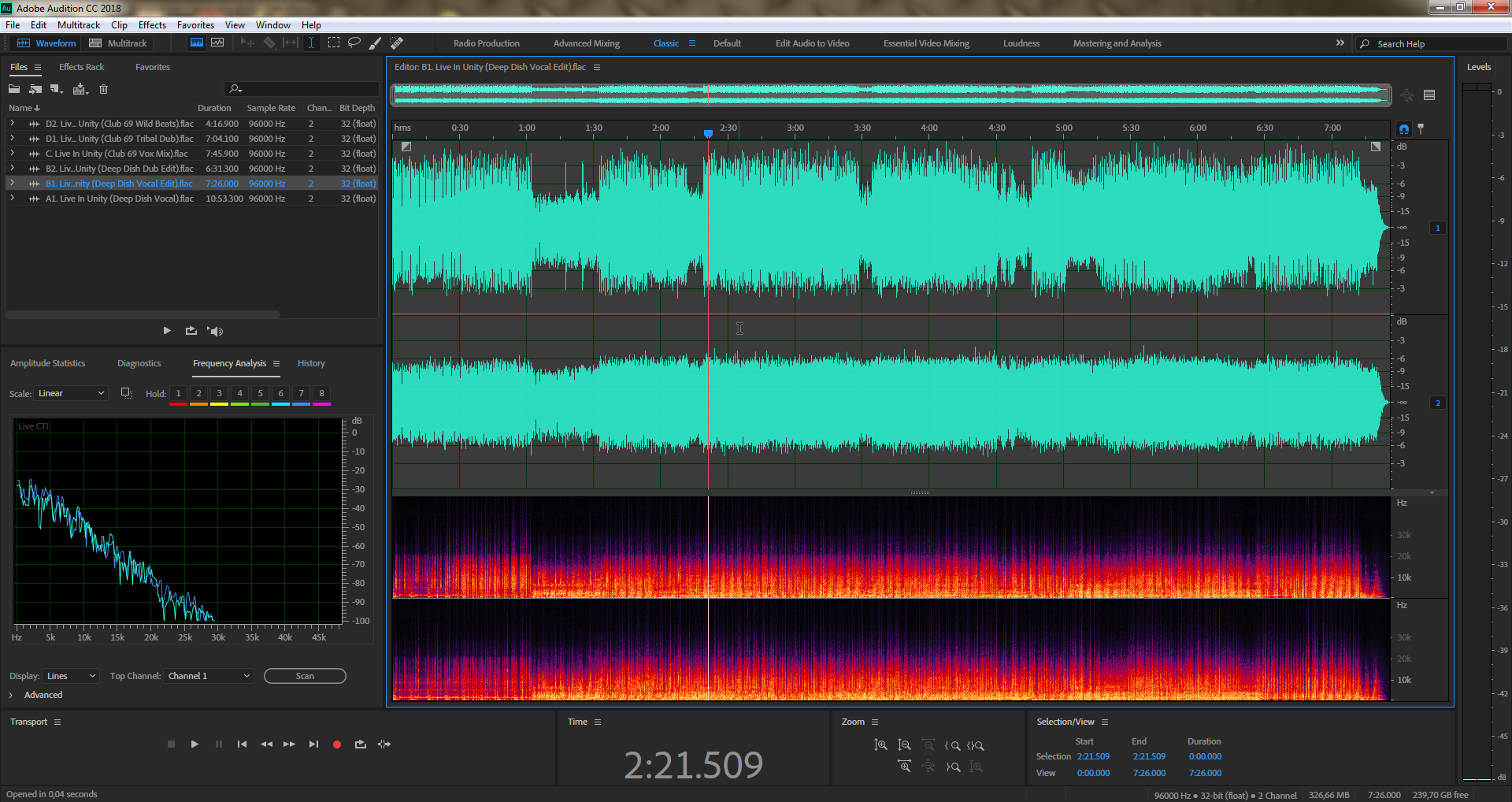Select the Time Selection tool
The width and height of the screenshot is (1512, 802).
pyautogui.click(x=312, y=43)
